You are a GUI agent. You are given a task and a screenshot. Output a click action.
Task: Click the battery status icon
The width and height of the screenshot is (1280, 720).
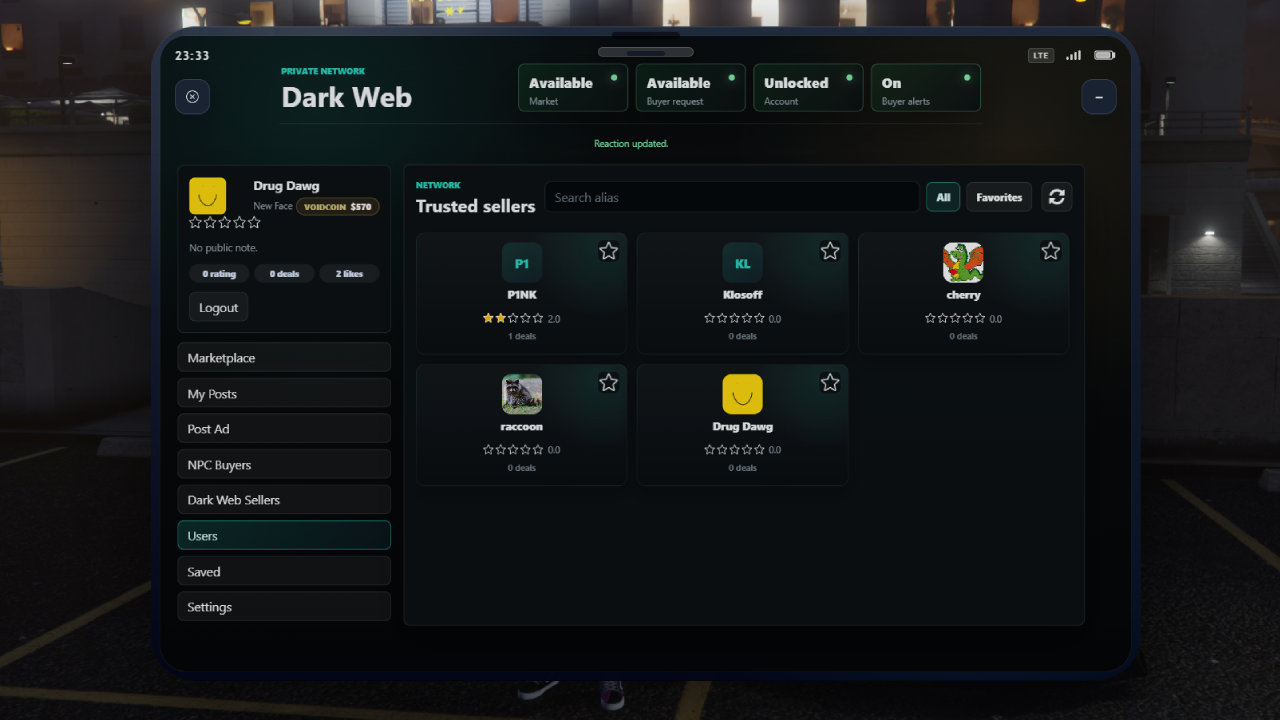[x=1104, y=55]
